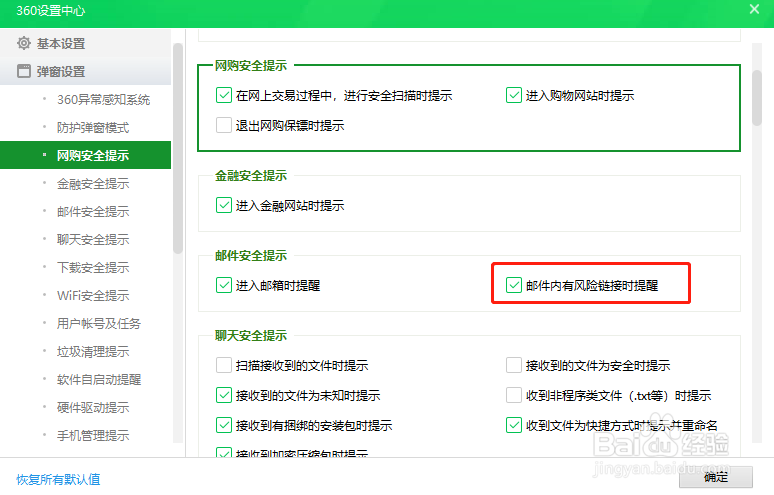774x495 pixels.
Task: Select 360异常感知系统 in sidebar
Action: tap(103, 100)
